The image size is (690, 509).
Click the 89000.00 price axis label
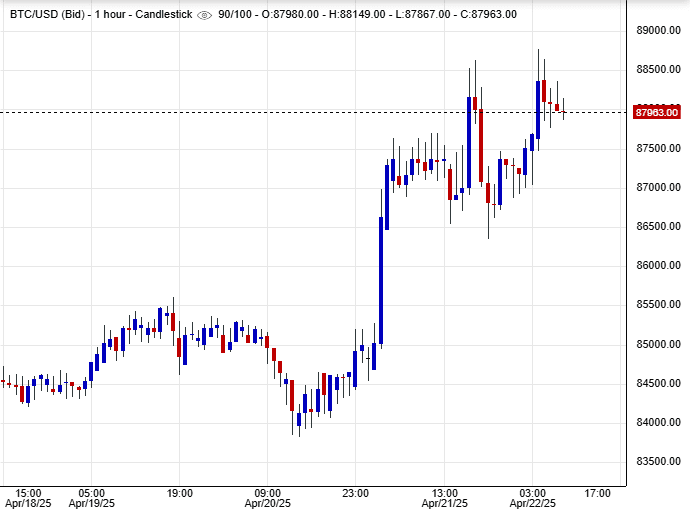[658, 31]
